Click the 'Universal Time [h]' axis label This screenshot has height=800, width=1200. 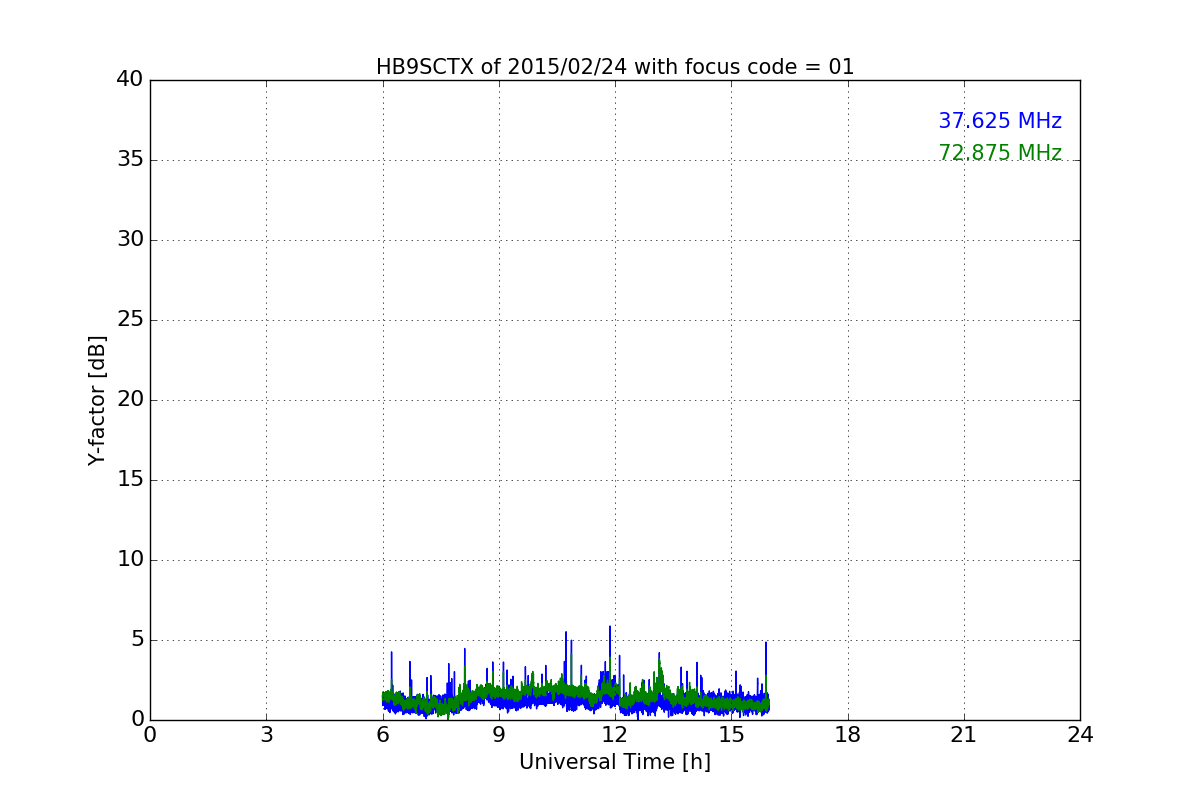615,762
